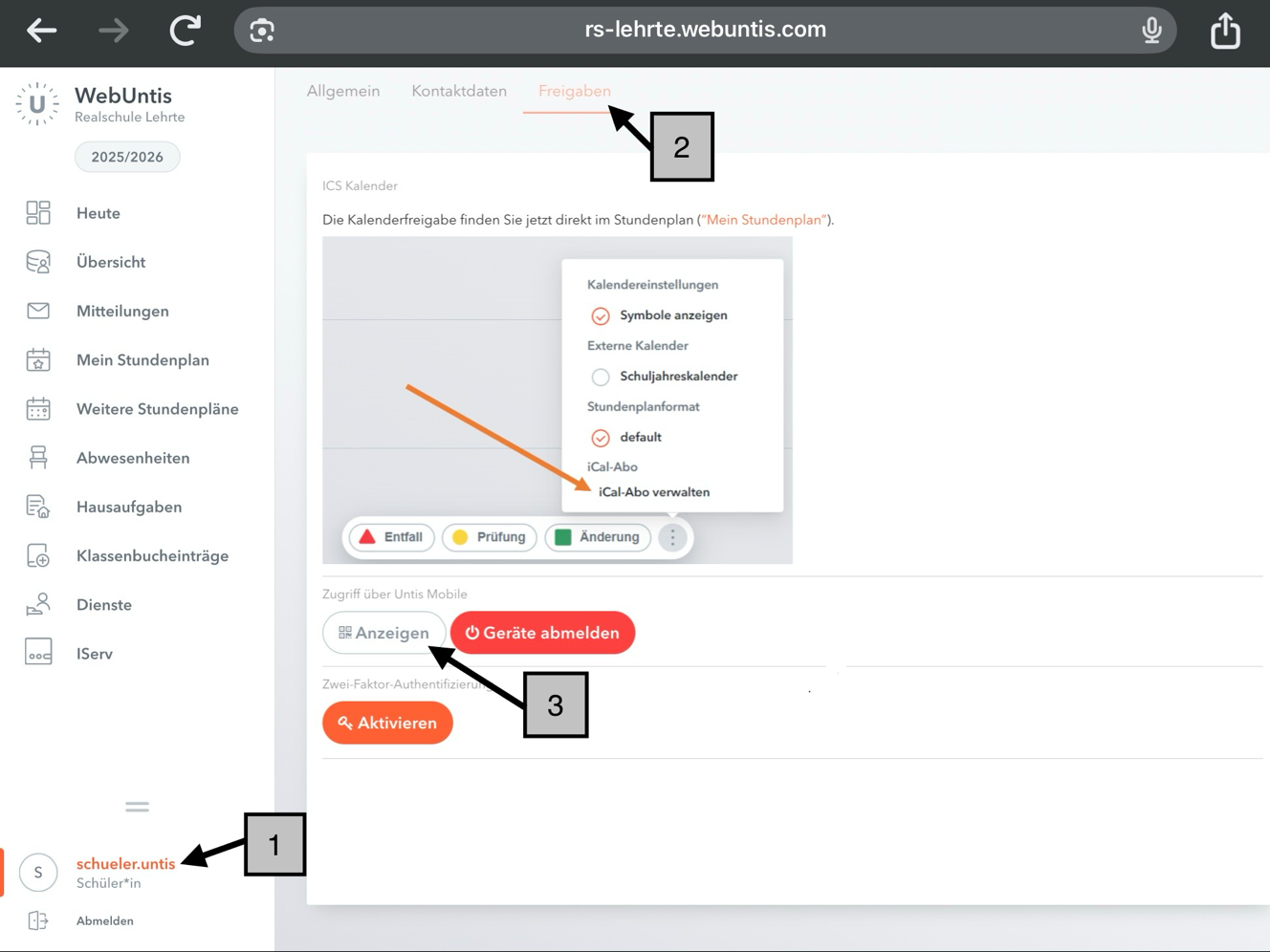Collapse the sidebar using the handle bar

click(x=137, y=807)
